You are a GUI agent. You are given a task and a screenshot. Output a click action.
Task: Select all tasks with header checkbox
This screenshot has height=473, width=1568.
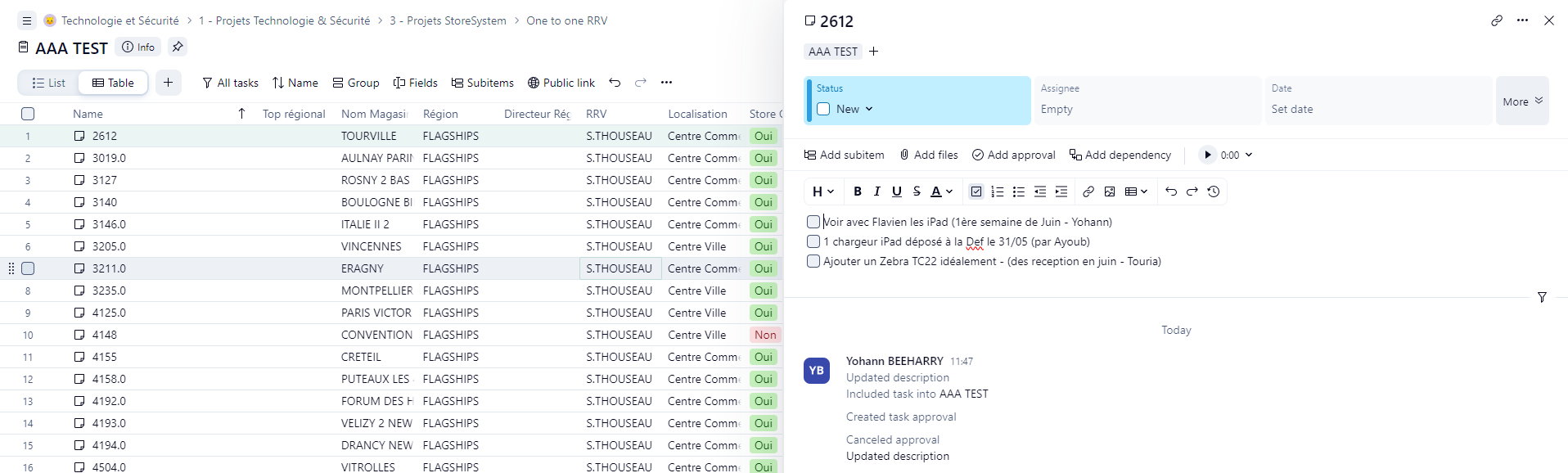tap(28, 114)
